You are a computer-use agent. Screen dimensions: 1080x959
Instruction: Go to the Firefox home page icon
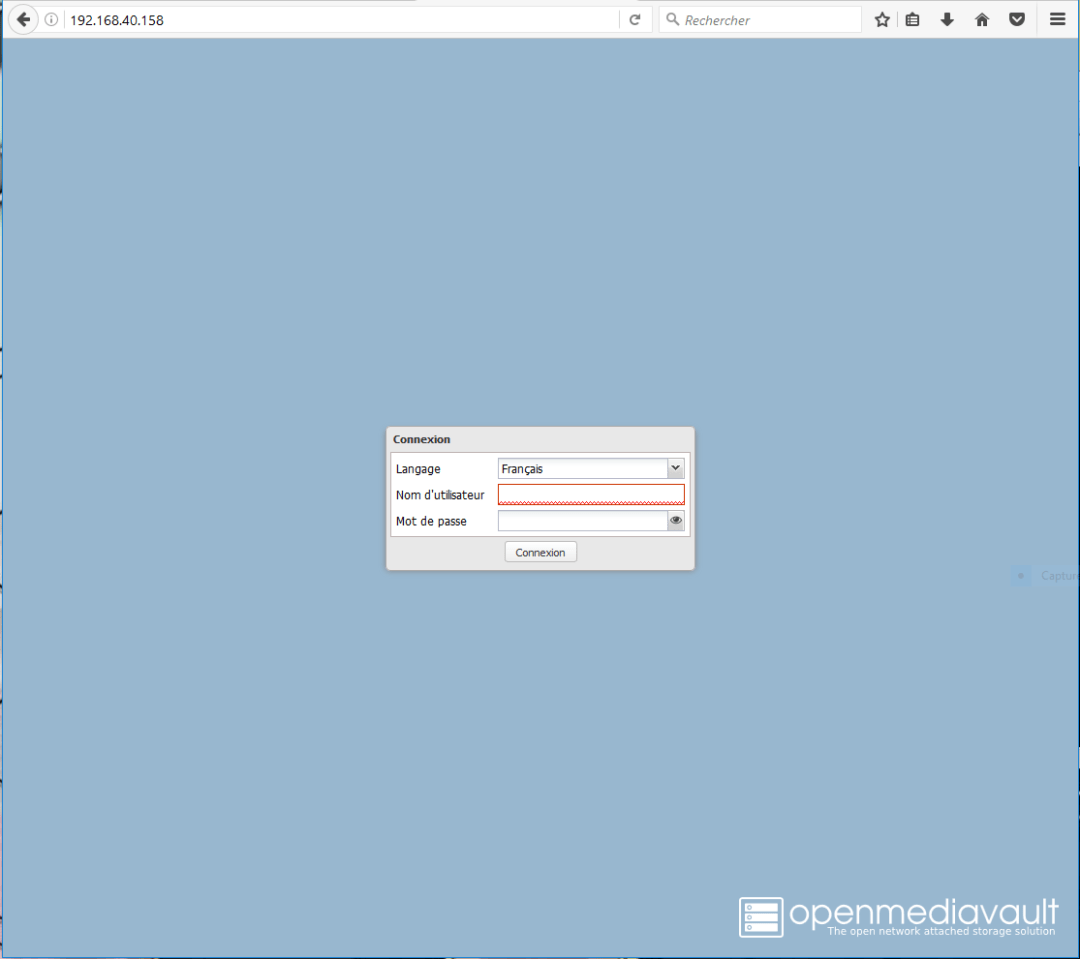(x=982, y=19)
